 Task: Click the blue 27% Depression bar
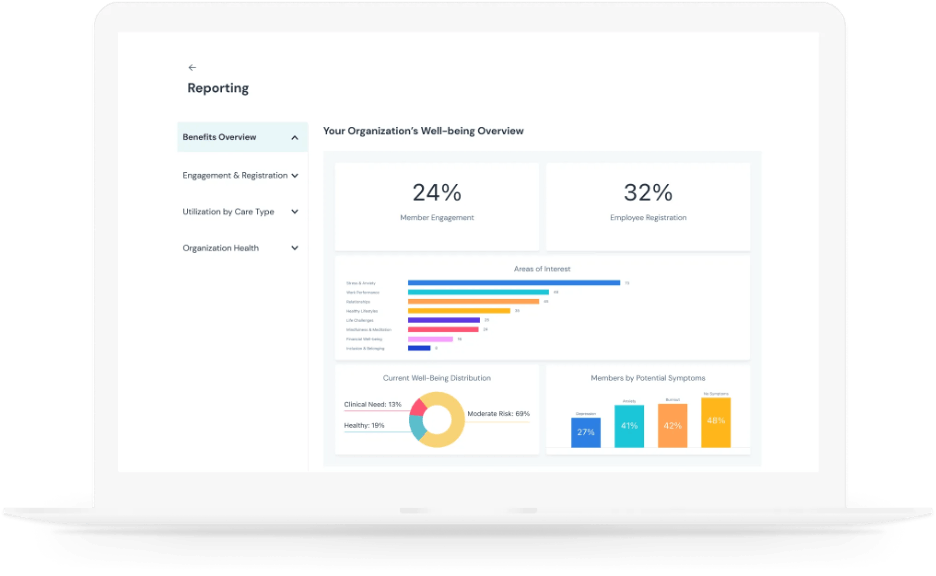[x=586, y=432]
